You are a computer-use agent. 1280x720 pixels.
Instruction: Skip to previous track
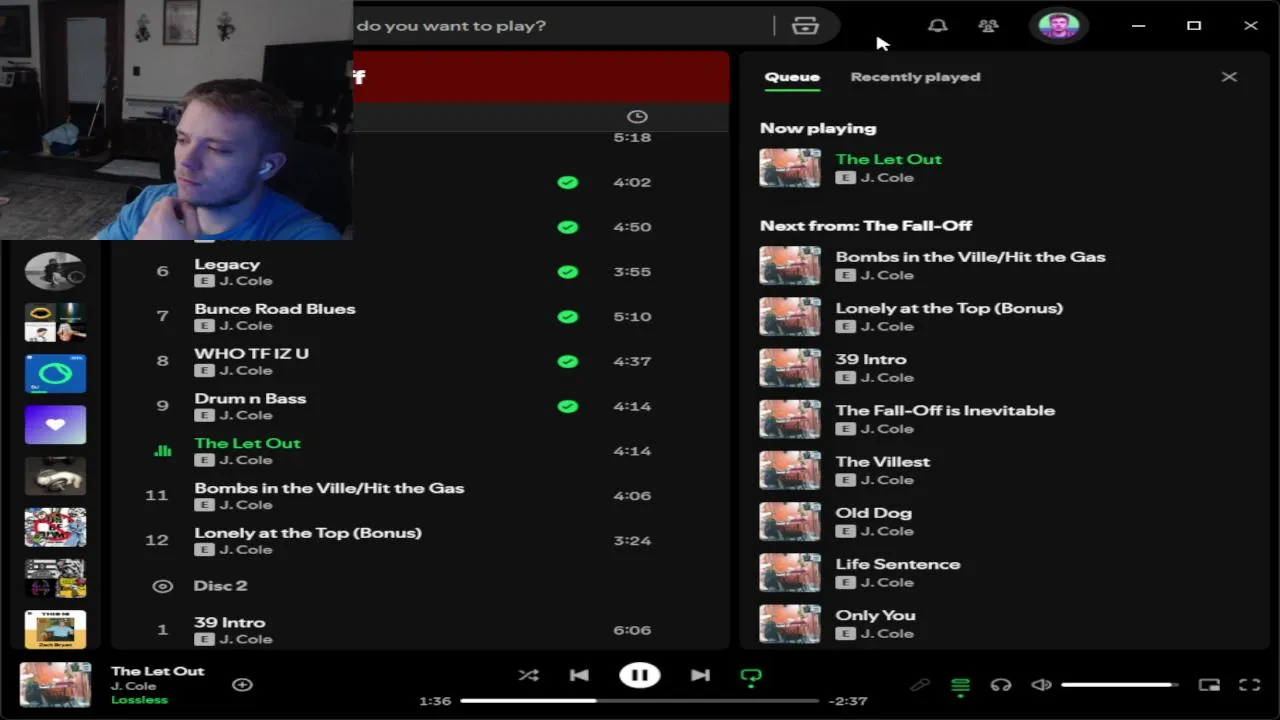(579, 675)
